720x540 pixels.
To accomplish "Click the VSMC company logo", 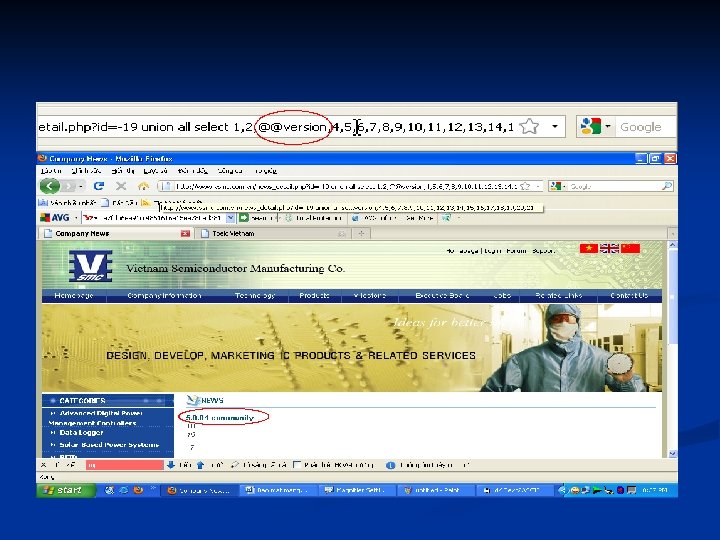I will point(90,266).
